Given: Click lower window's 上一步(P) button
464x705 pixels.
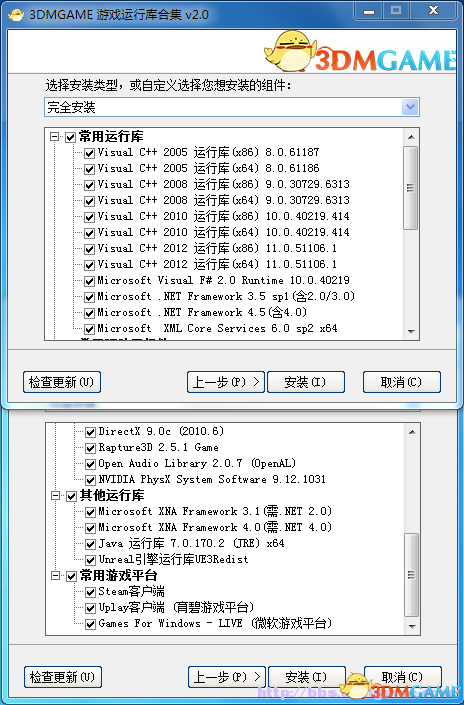Looking at the screenshot, I should pyautogui.click(x=227, y=677).
